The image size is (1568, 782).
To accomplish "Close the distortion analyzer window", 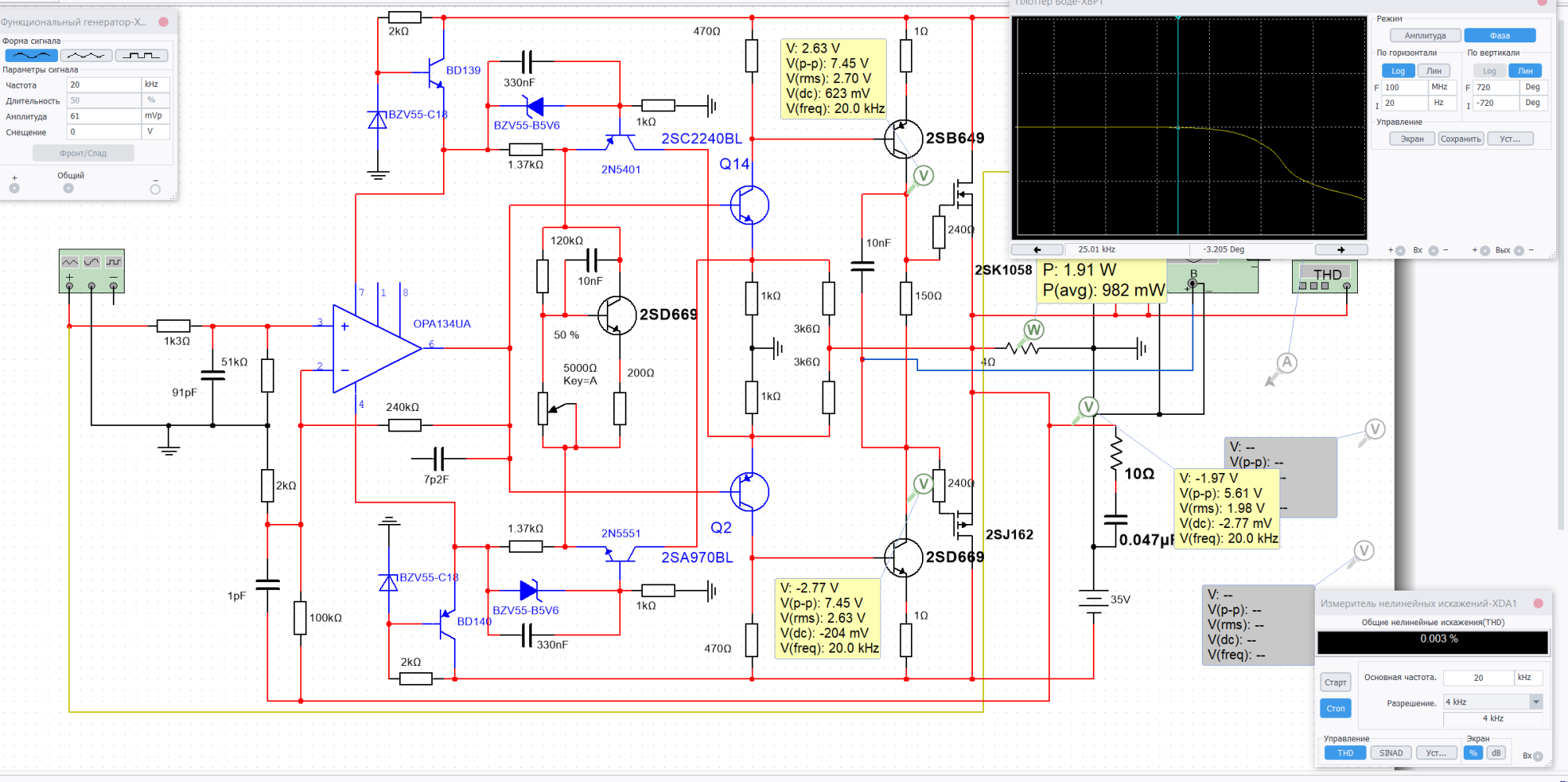I will point(1537,603).
